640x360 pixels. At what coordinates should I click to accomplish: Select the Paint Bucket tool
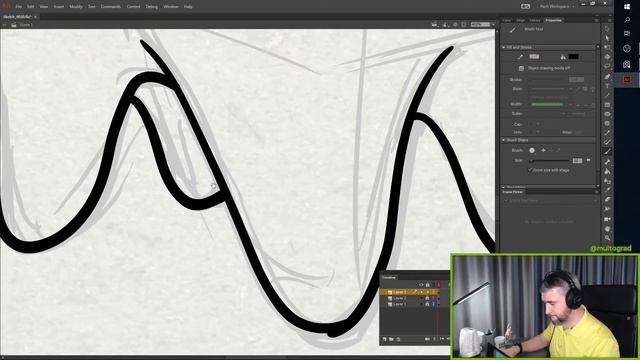pyautogui.click(x=607, y=171)
